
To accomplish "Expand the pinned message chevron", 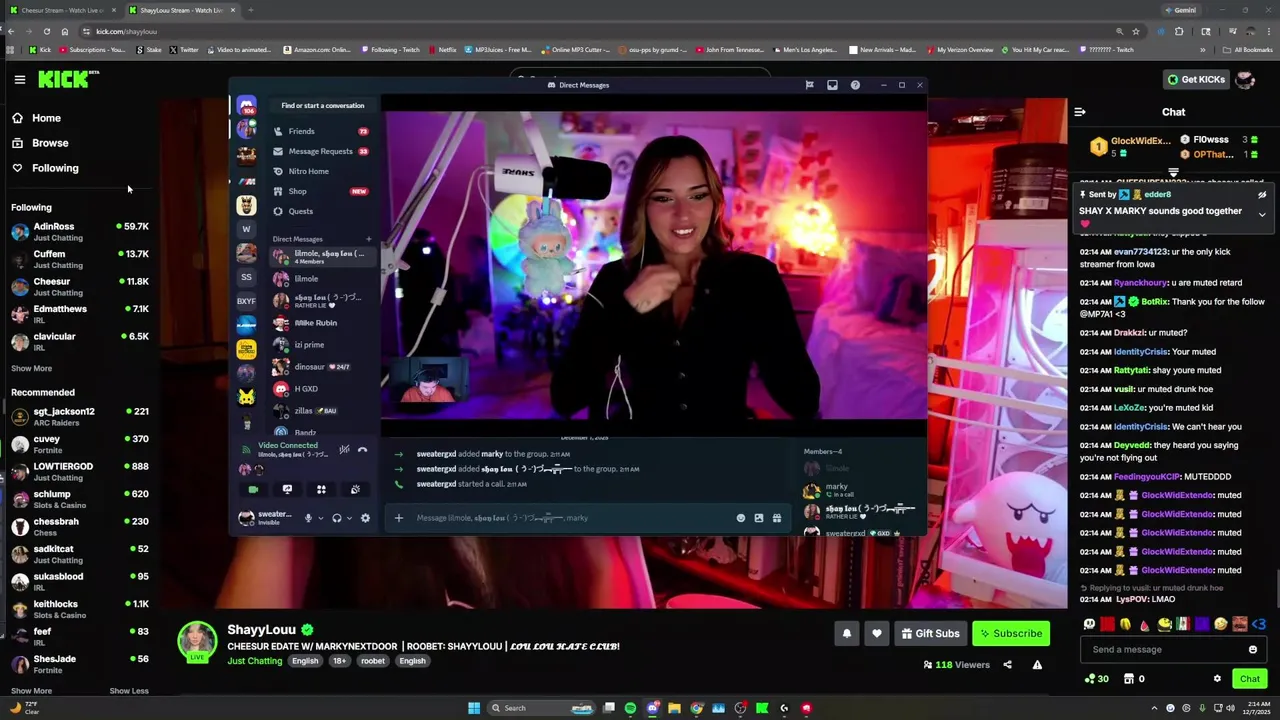I will pos(1262,214).
